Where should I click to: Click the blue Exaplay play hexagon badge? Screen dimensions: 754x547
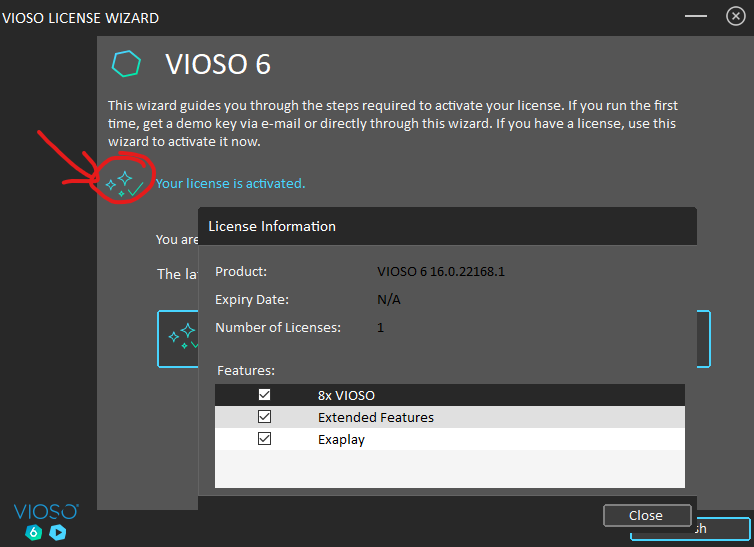click(58, 532)
